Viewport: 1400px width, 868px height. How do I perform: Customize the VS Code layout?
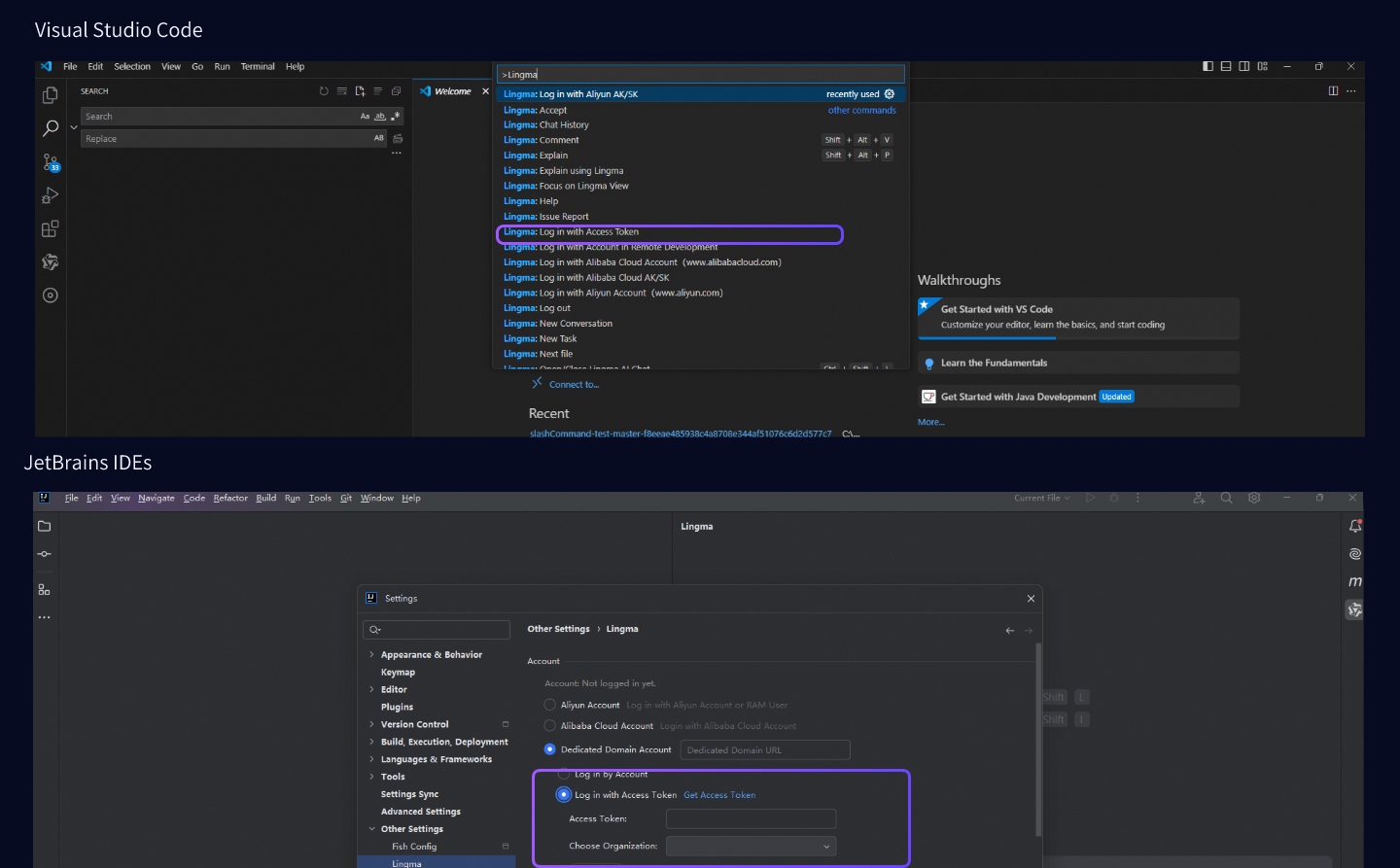[x=1262, y=66]
